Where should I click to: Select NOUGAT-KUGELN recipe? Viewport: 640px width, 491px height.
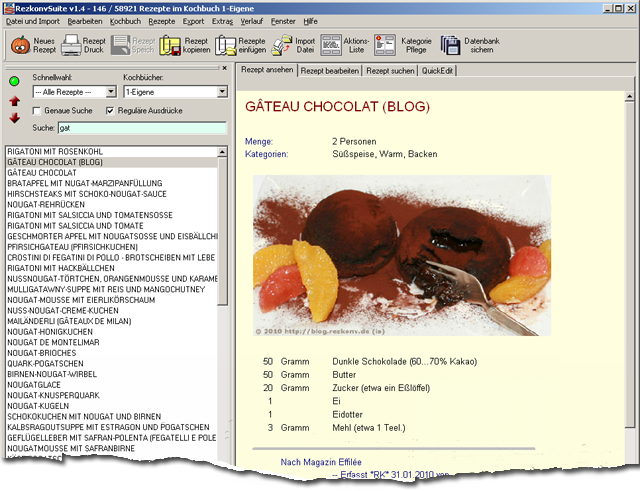112,406
